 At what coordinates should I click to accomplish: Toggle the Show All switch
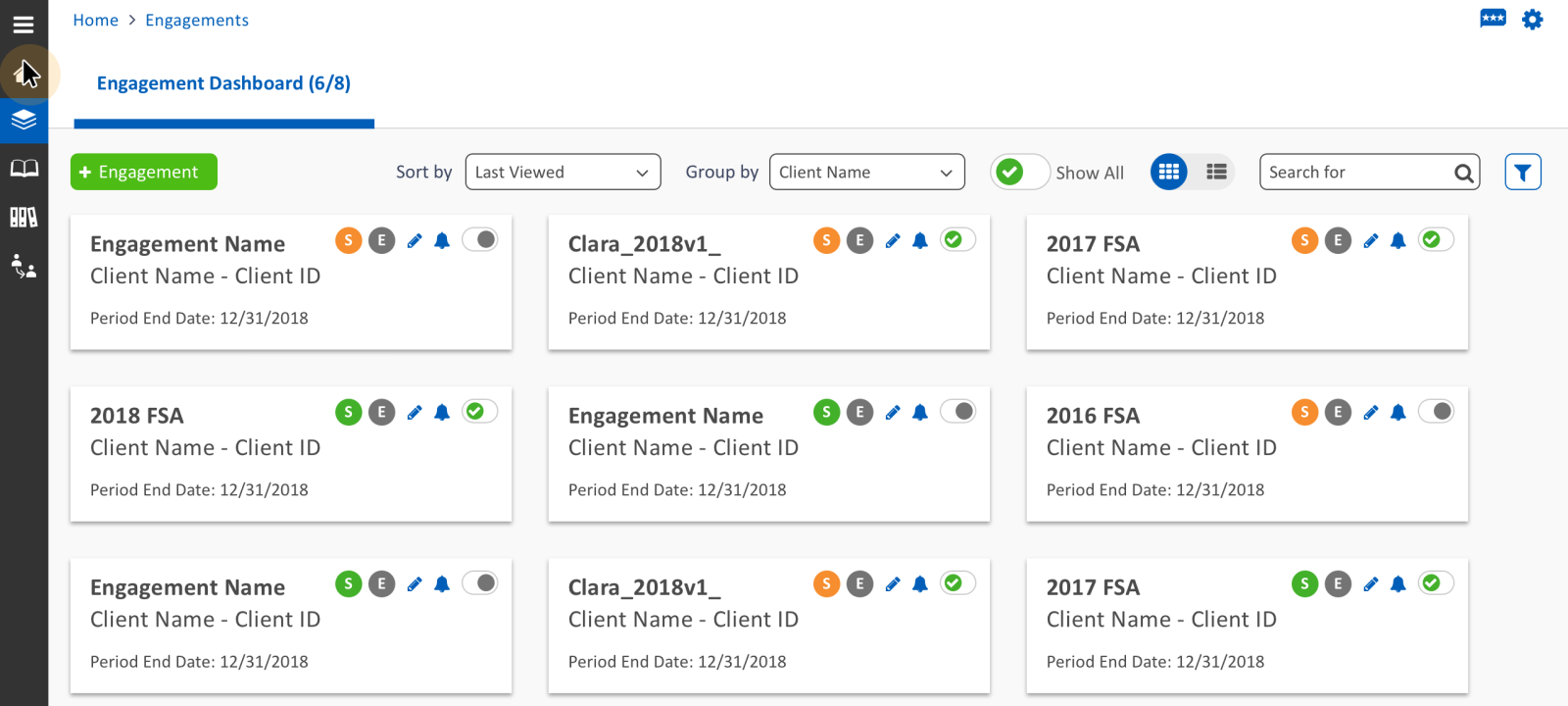[x=1019, y=173]
